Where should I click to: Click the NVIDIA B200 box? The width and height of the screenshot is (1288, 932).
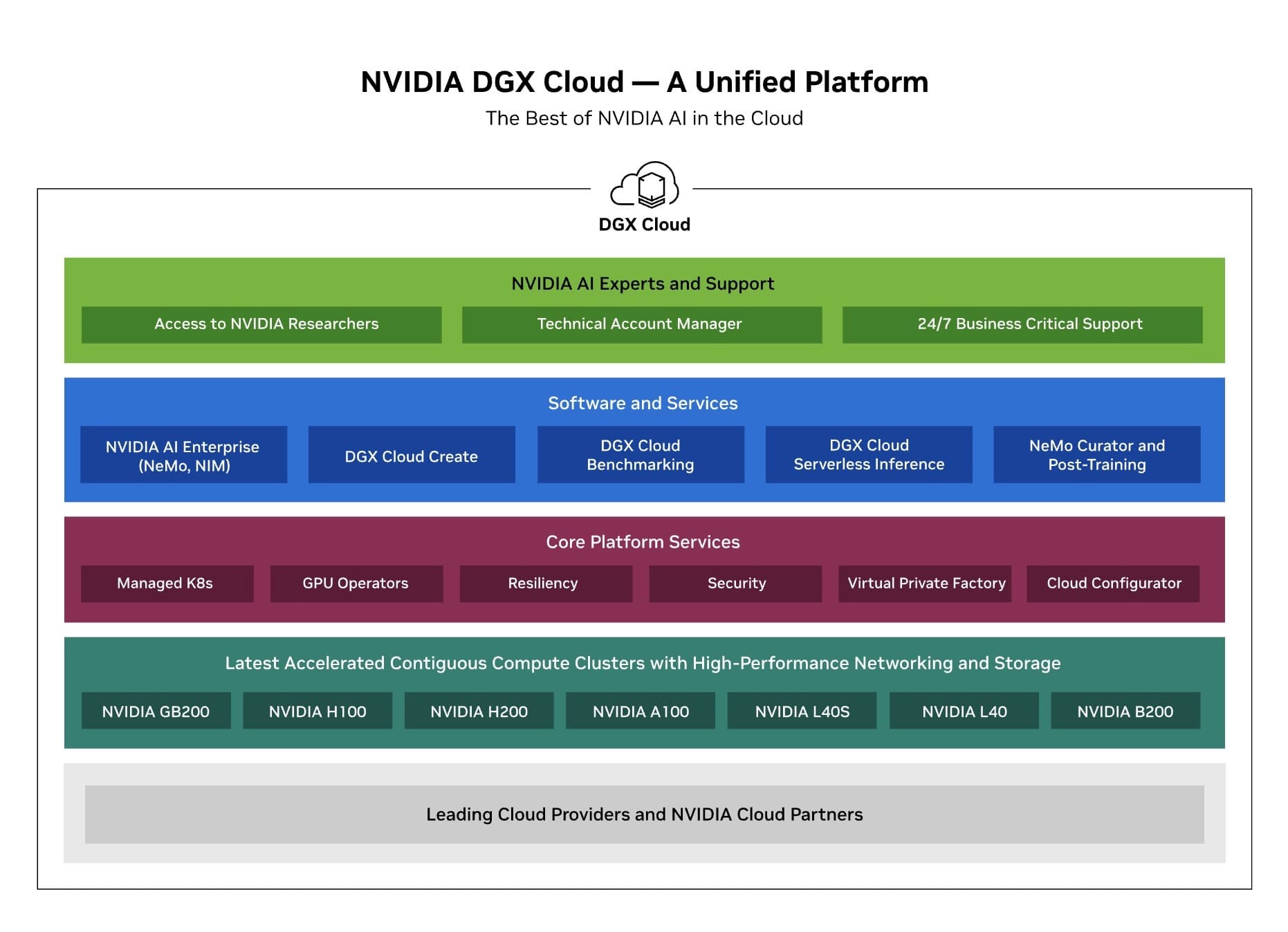point(1126,711)
